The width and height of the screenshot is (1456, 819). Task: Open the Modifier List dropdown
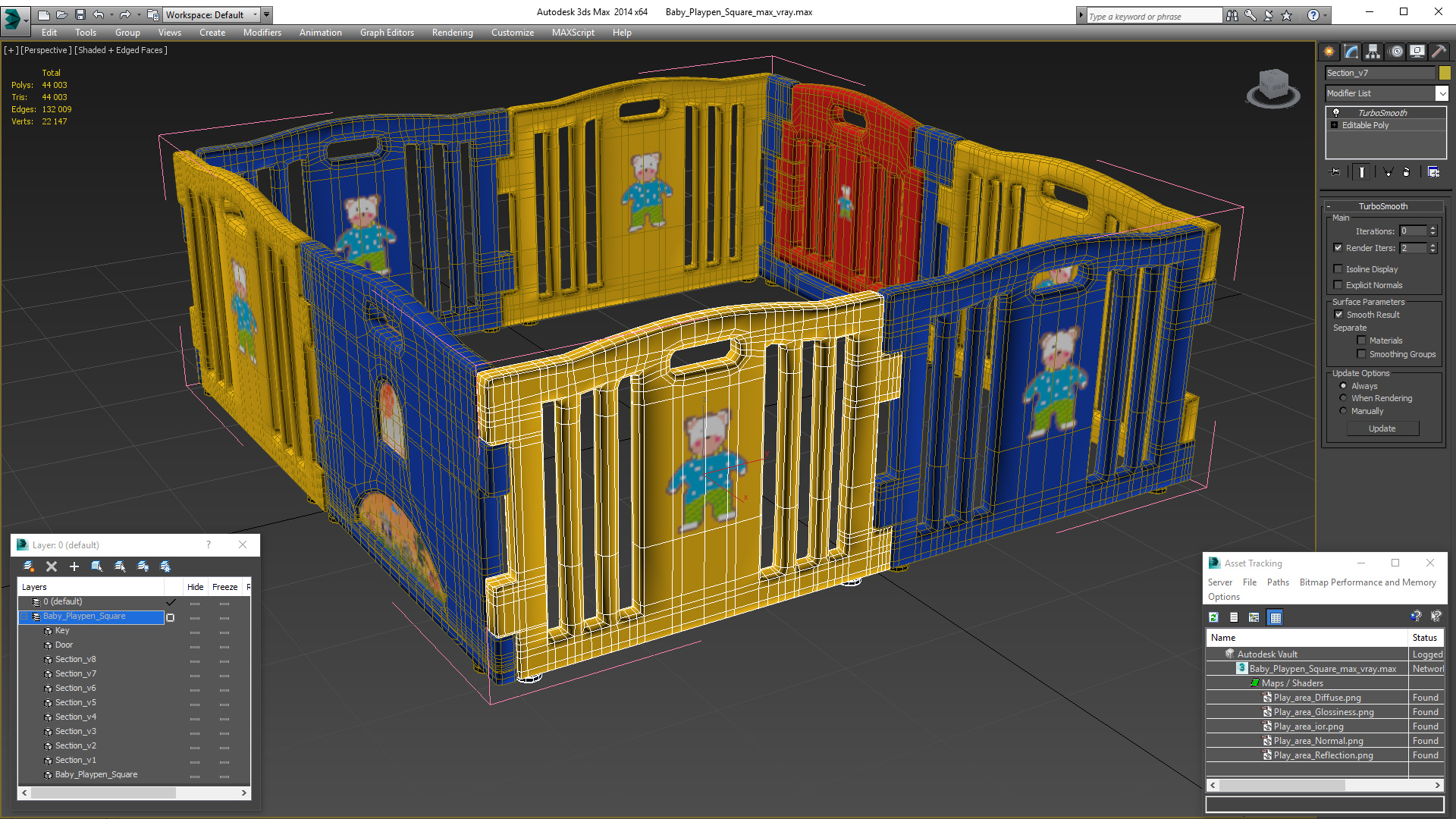pyautogui.click(x=1442, y=93)
